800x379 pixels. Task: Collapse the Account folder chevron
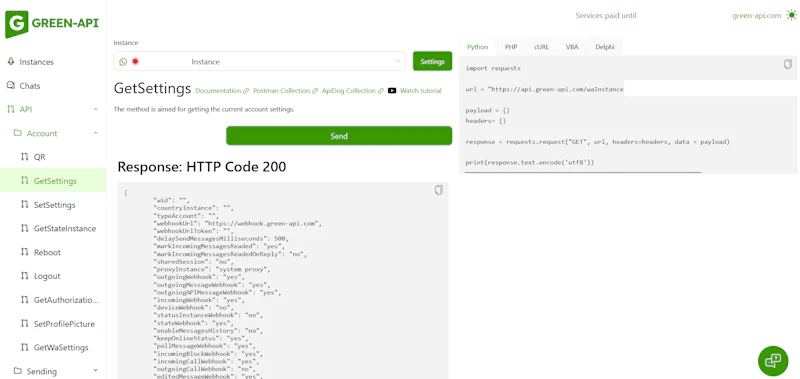tap(95, 133)
